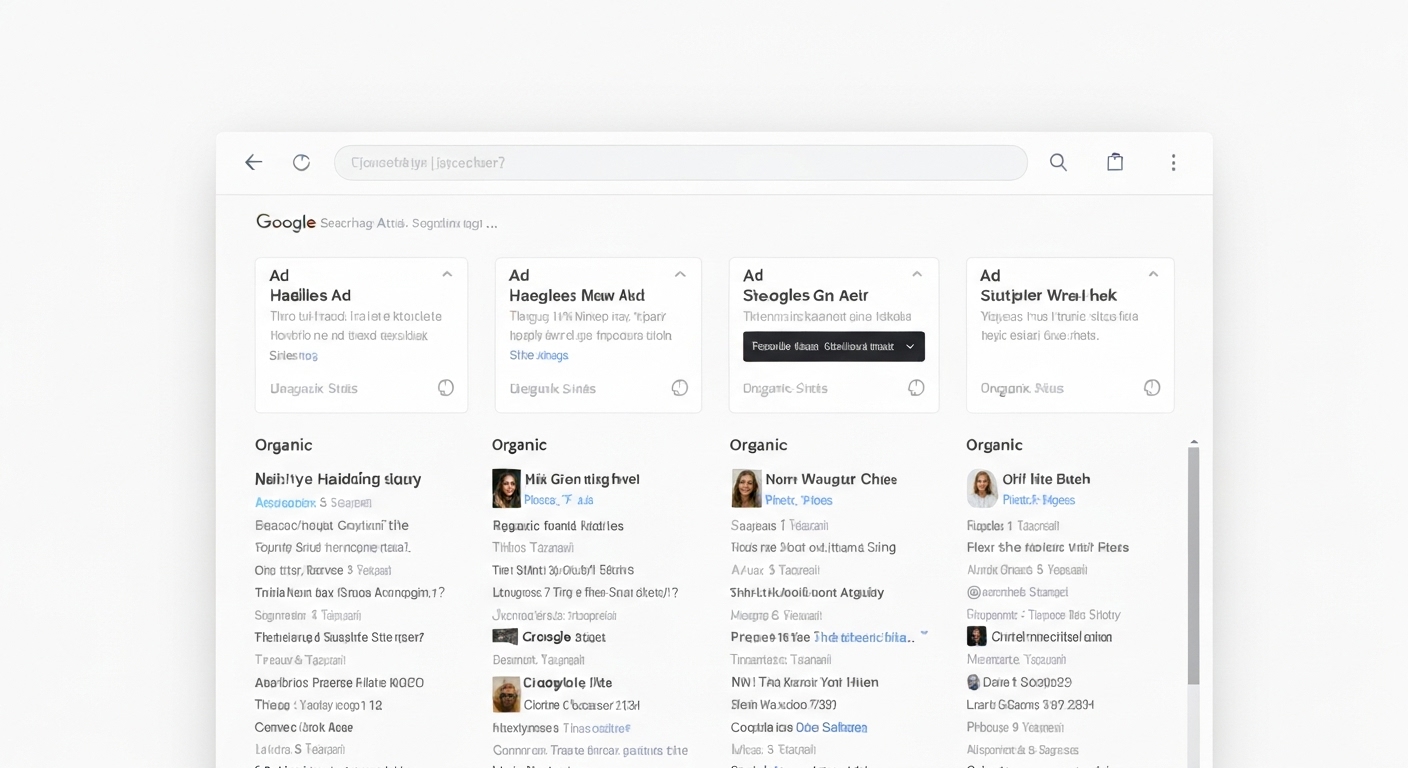Collapse the "Haeglees Mew Akd" card chevron
Screen dimensions: 1408x768
pyautogui.click(x=680, y=274)
